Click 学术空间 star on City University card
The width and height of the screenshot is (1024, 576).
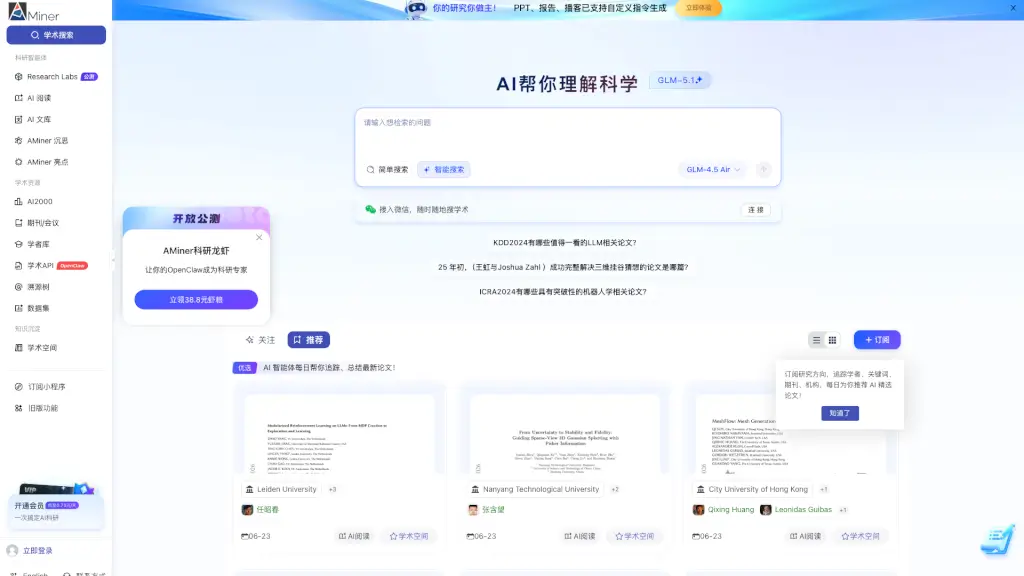[860, 536]
